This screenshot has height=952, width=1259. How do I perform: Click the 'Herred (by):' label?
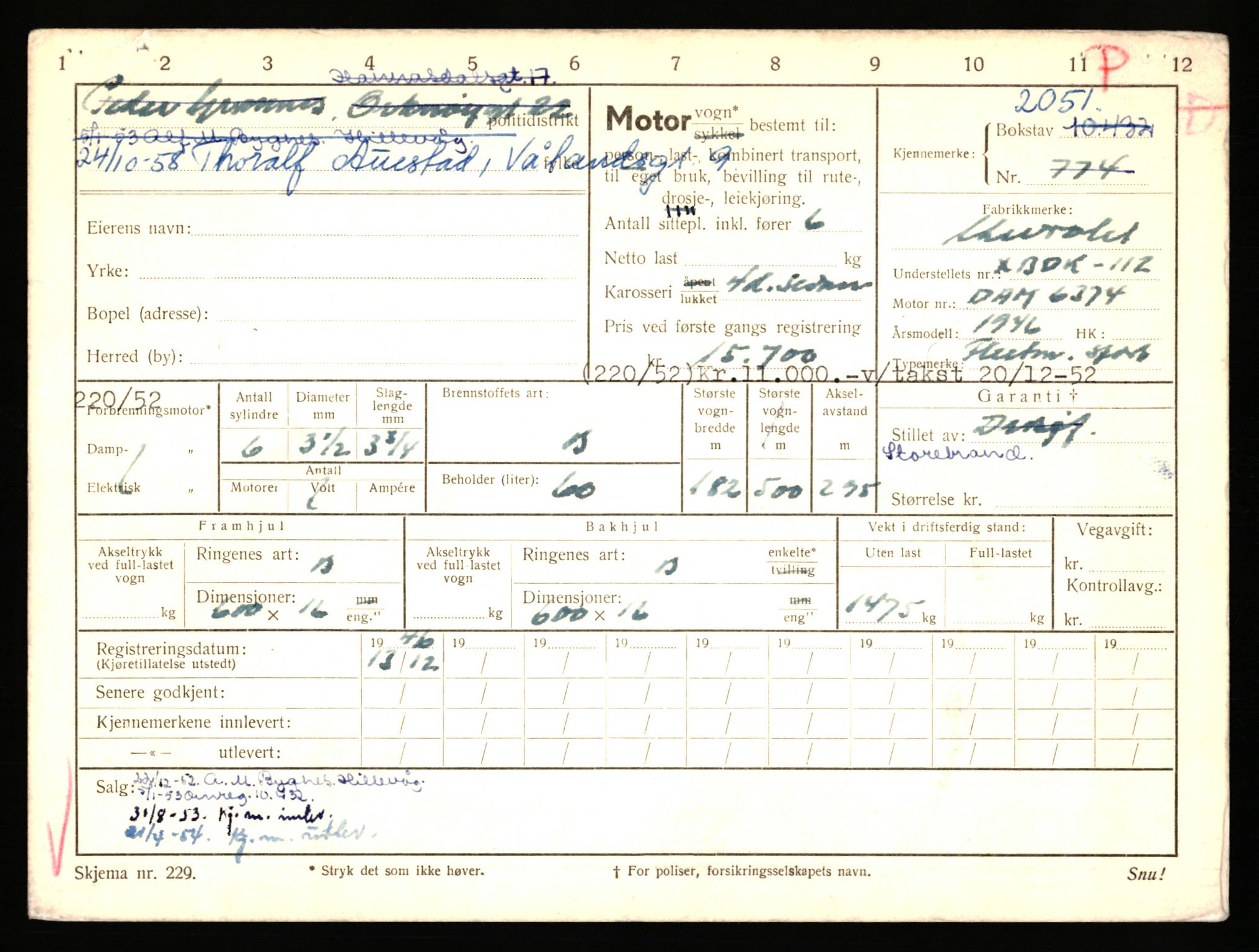[135, 356]
